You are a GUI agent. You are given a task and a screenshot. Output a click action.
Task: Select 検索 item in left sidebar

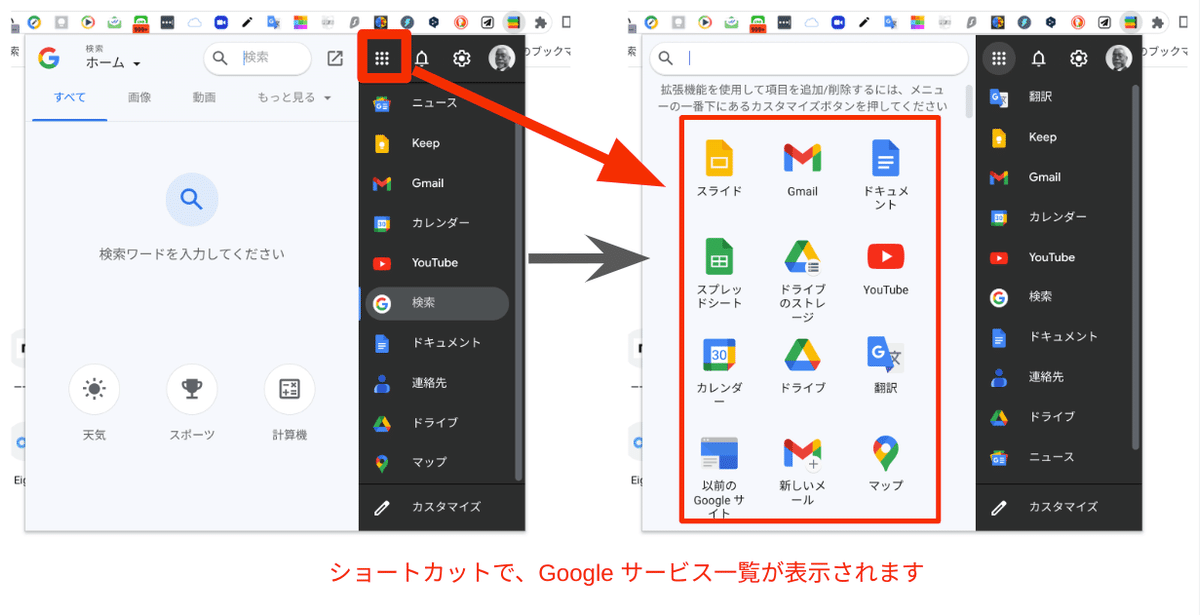coord(436,303)
